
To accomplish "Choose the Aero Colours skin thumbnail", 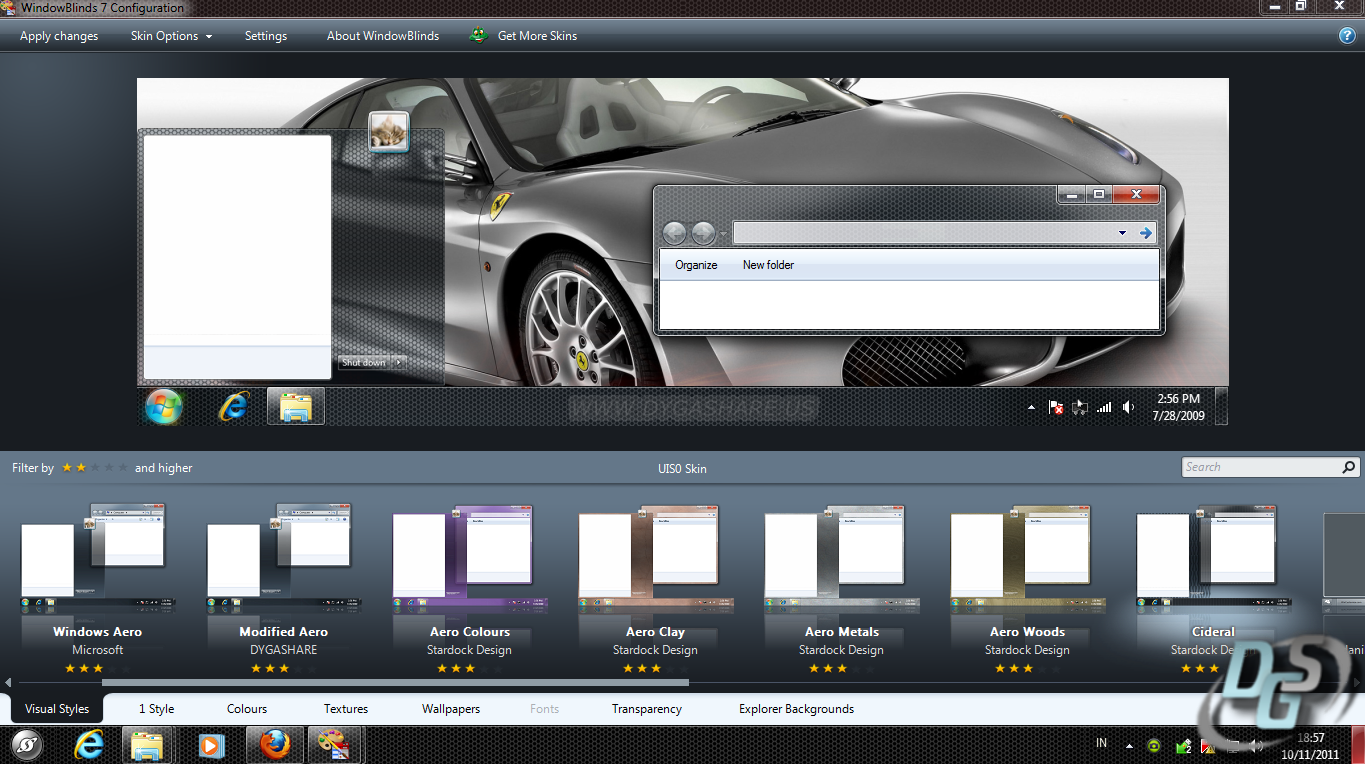I will [469, 558].
